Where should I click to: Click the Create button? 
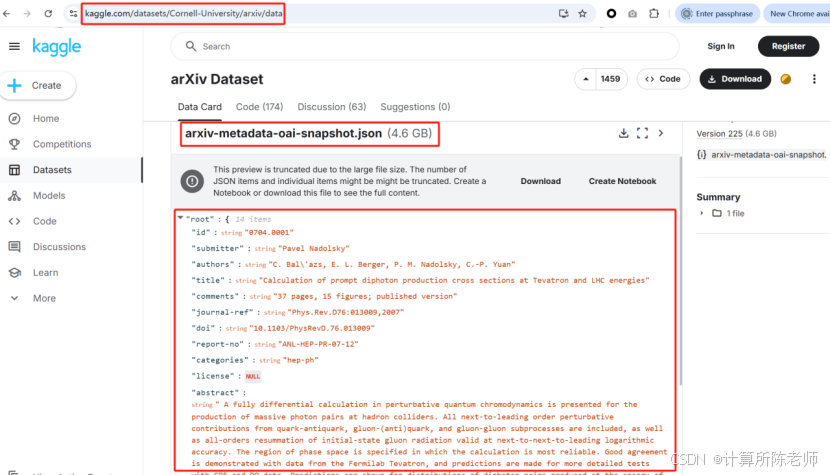38,85
